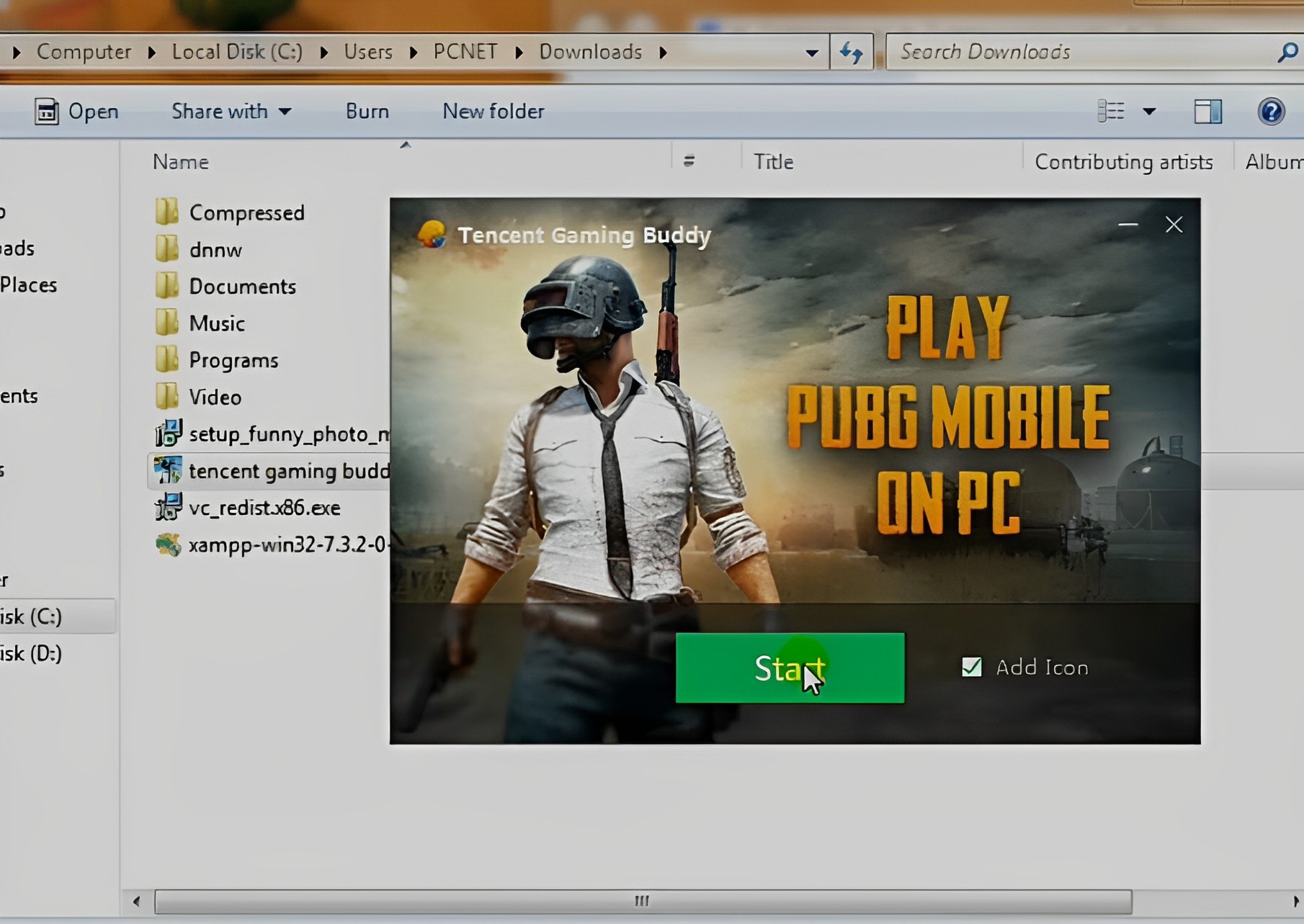Viewport: 1304px width, 924px height.
Task: Select the Music folder icon
Action: [x=167, y=322]
